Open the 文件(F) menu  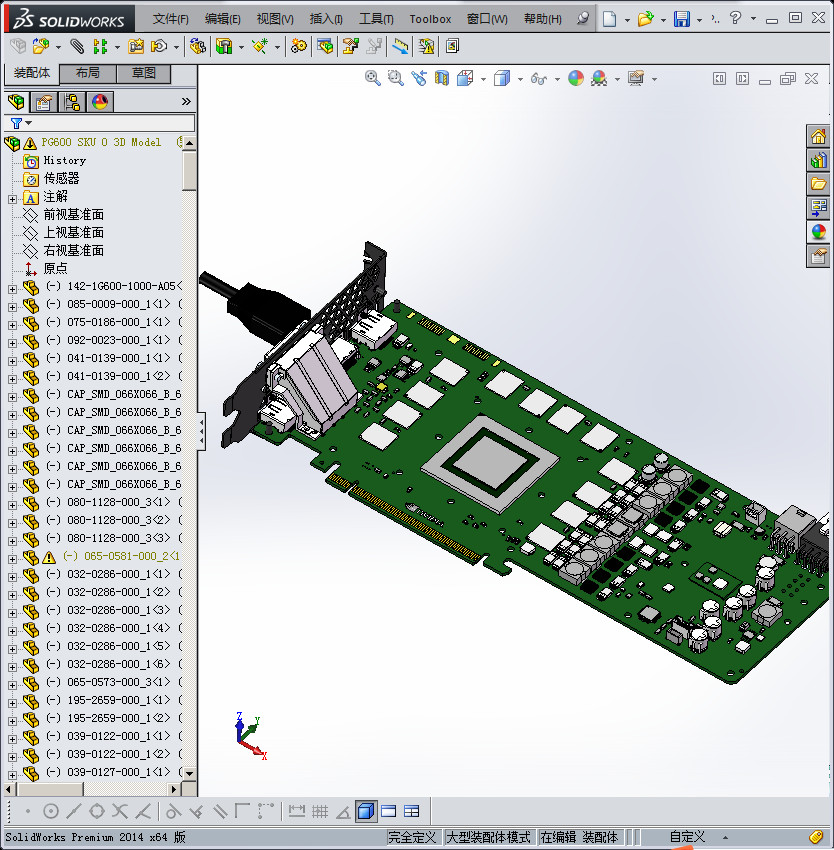click(170, 19)
